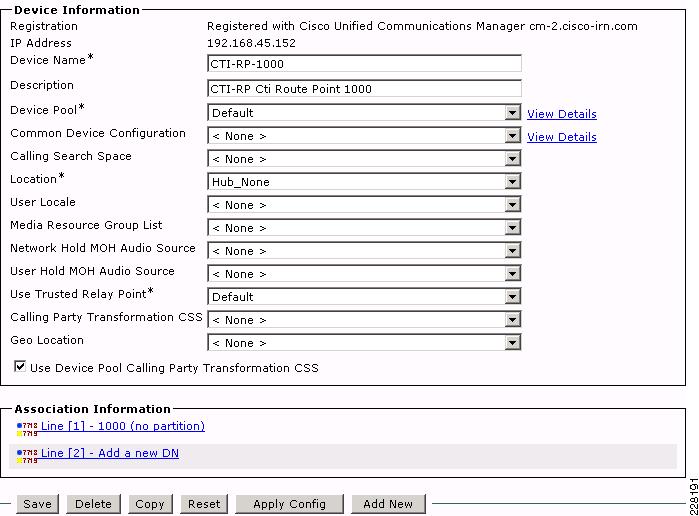Open the Media Resource Group List dropdown
Screen dimensions: 699x516
[x=364, y=228]
